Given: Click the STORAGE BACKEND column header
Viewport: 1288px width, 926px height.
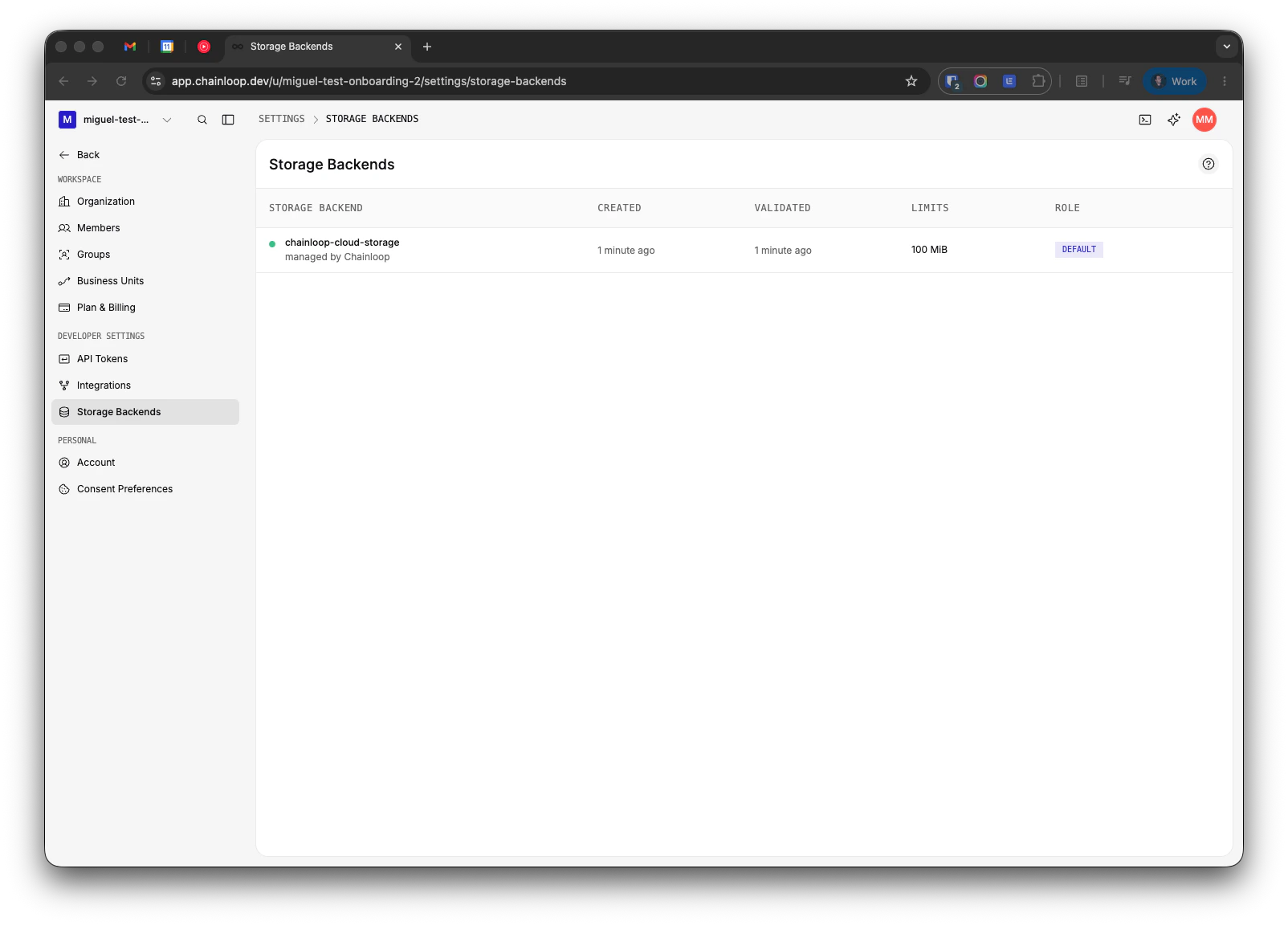Looking at the screenshot, I should pos(316,208).
